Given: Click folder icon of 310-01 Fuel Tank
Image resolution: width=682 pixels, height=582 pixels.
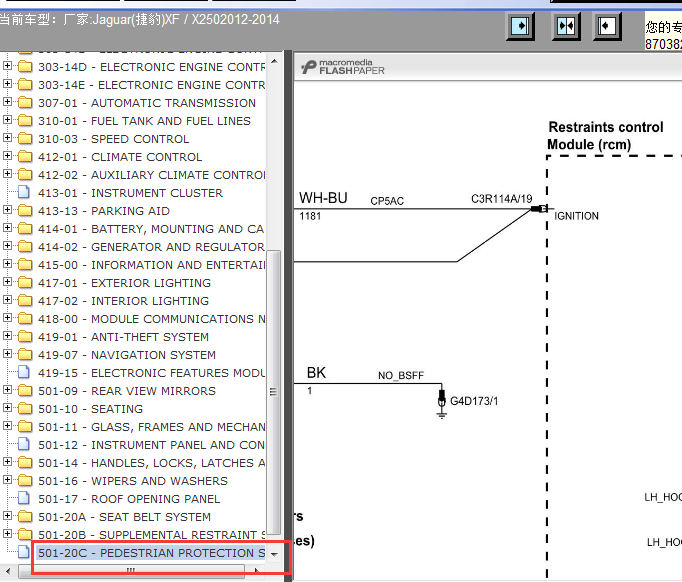Looking at the screenshot, I should (25, 120).
